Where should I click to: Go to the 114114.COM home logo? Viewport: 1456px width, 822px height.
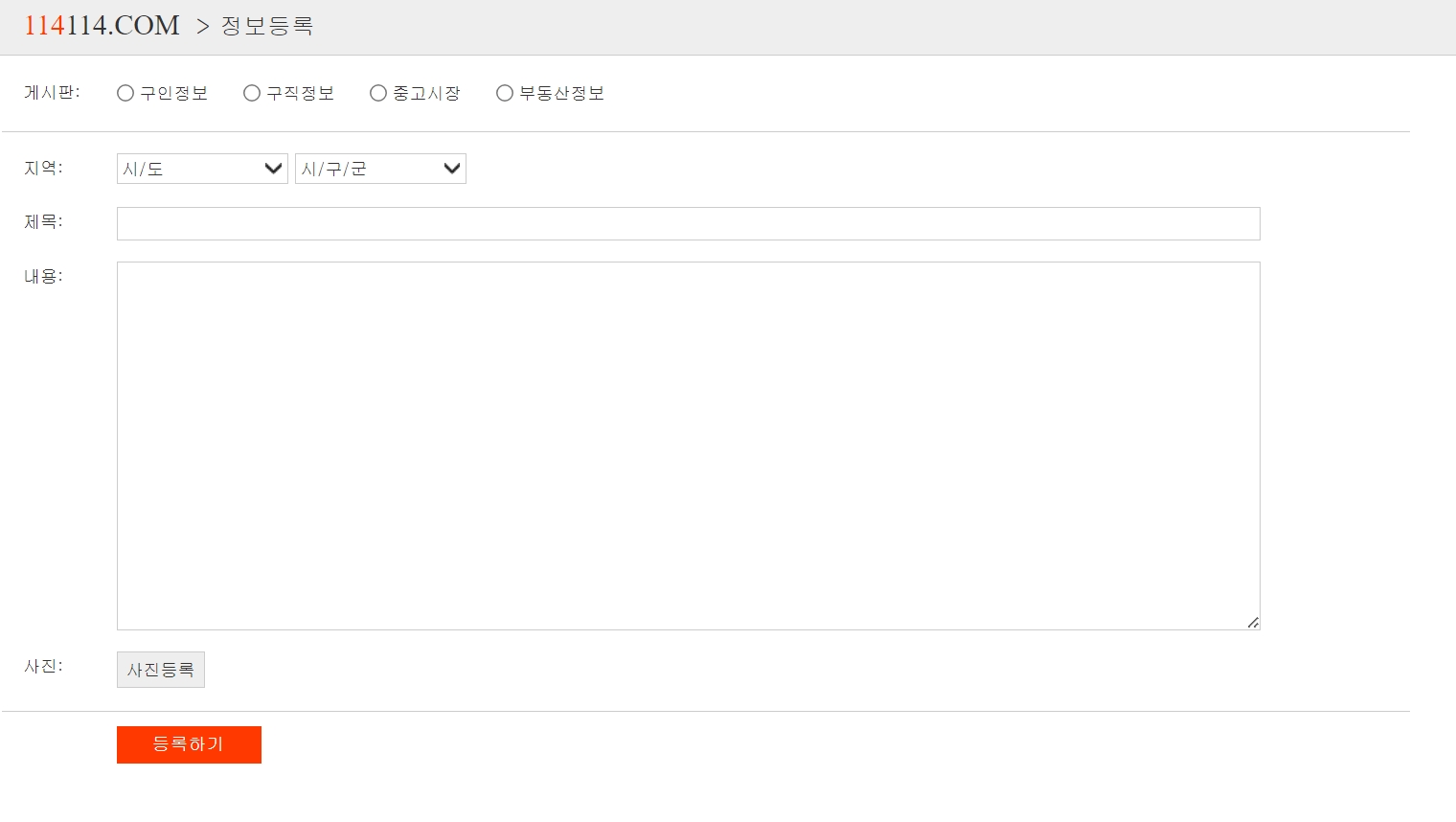[102, 26]
